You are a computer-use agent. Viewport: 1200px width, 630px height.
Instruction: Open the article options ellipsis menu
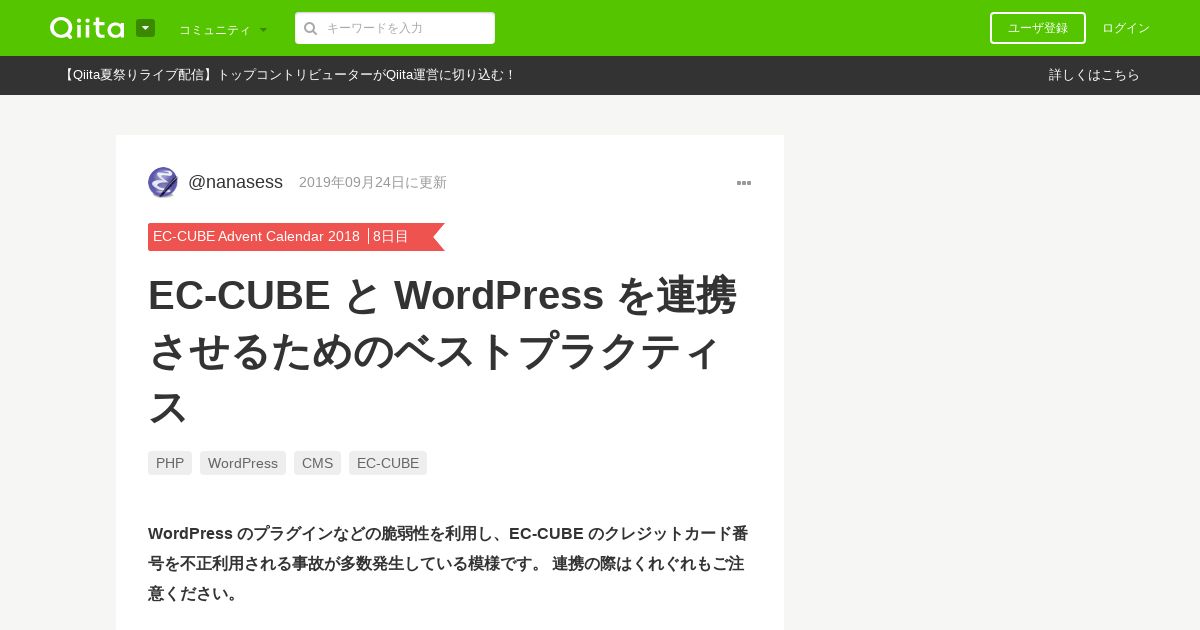click(744, 183)
